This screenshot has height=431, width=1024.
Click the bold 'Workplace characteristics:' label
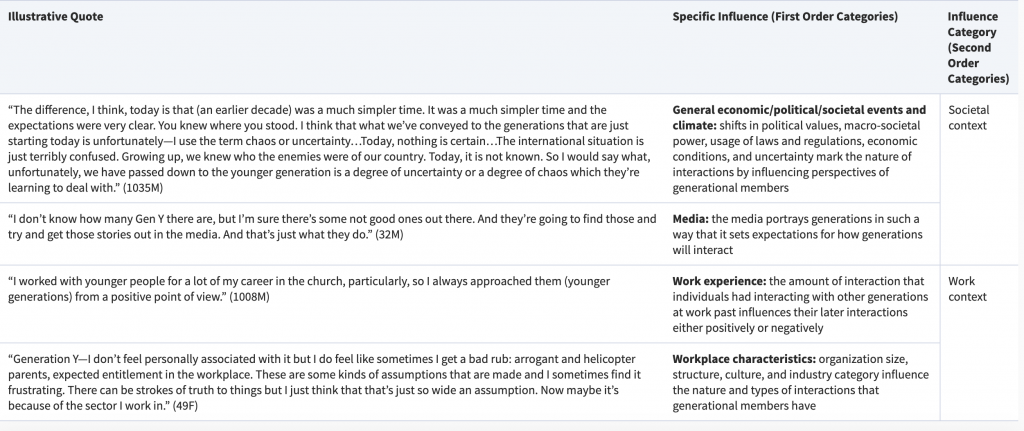744,359
